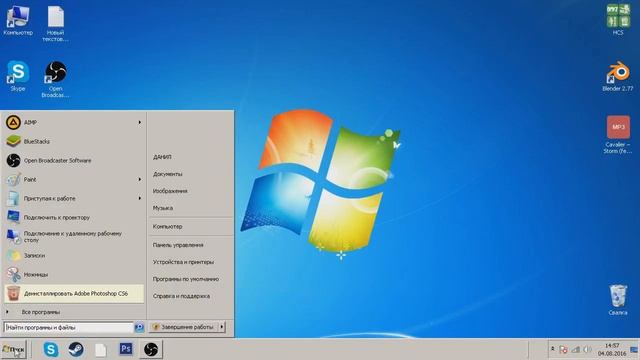Click the OBS taskbar icon
Screen dimensions: 640x360
151,349
